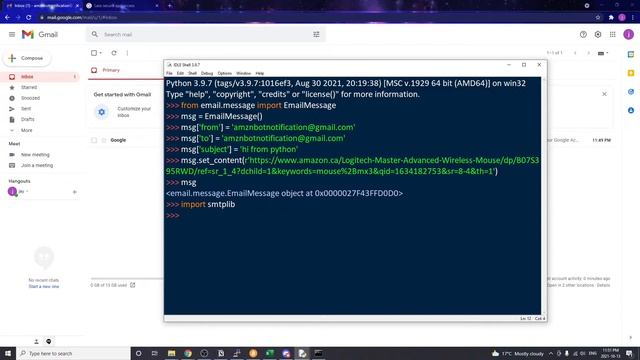
Task: Click Join a meeting
Action: tap(37, 165)
